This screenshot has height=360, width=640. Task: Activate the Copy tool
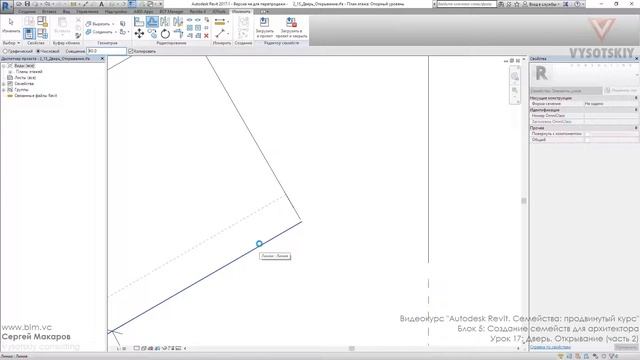pyautogui.click(x=152, y=33)
